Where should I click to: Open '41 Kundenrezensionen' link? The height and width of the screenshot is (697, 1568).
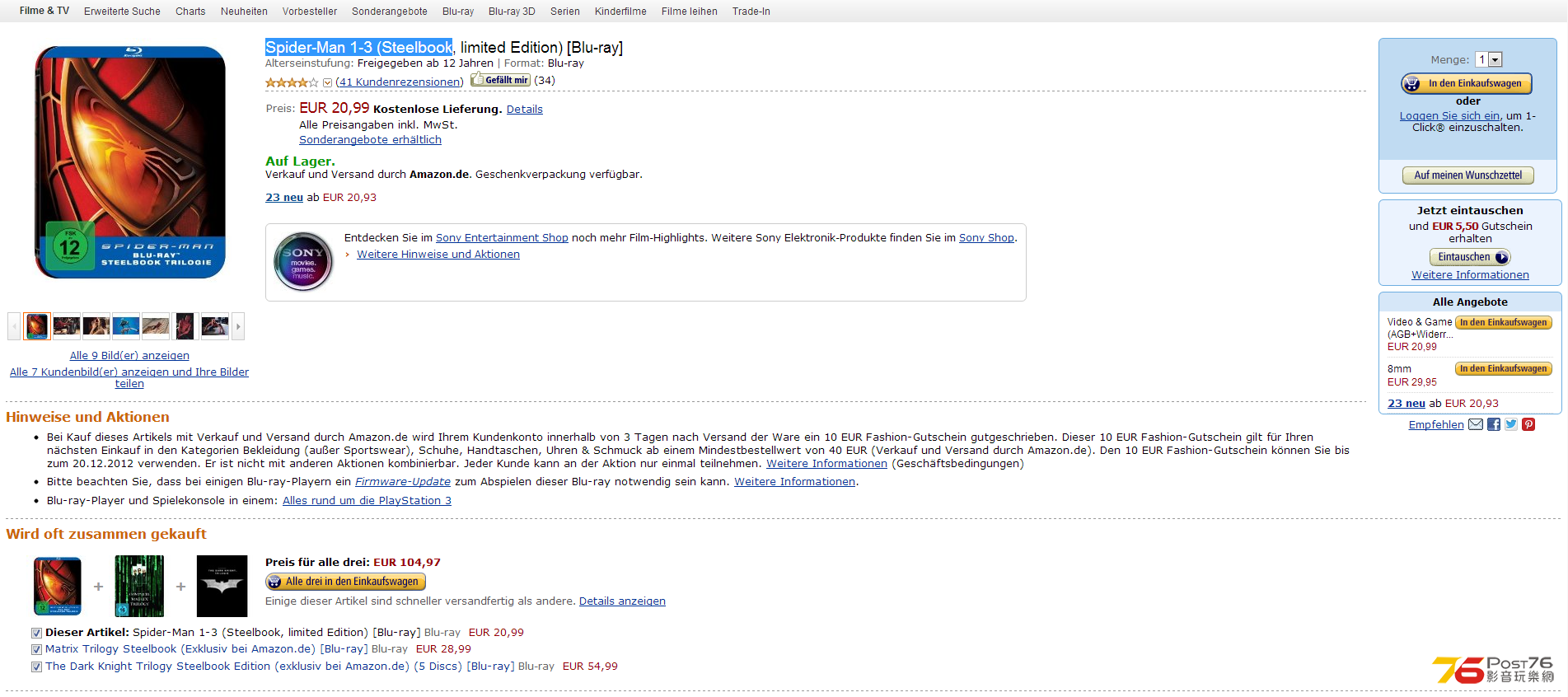pyautogui.click(x=400, y=82)
